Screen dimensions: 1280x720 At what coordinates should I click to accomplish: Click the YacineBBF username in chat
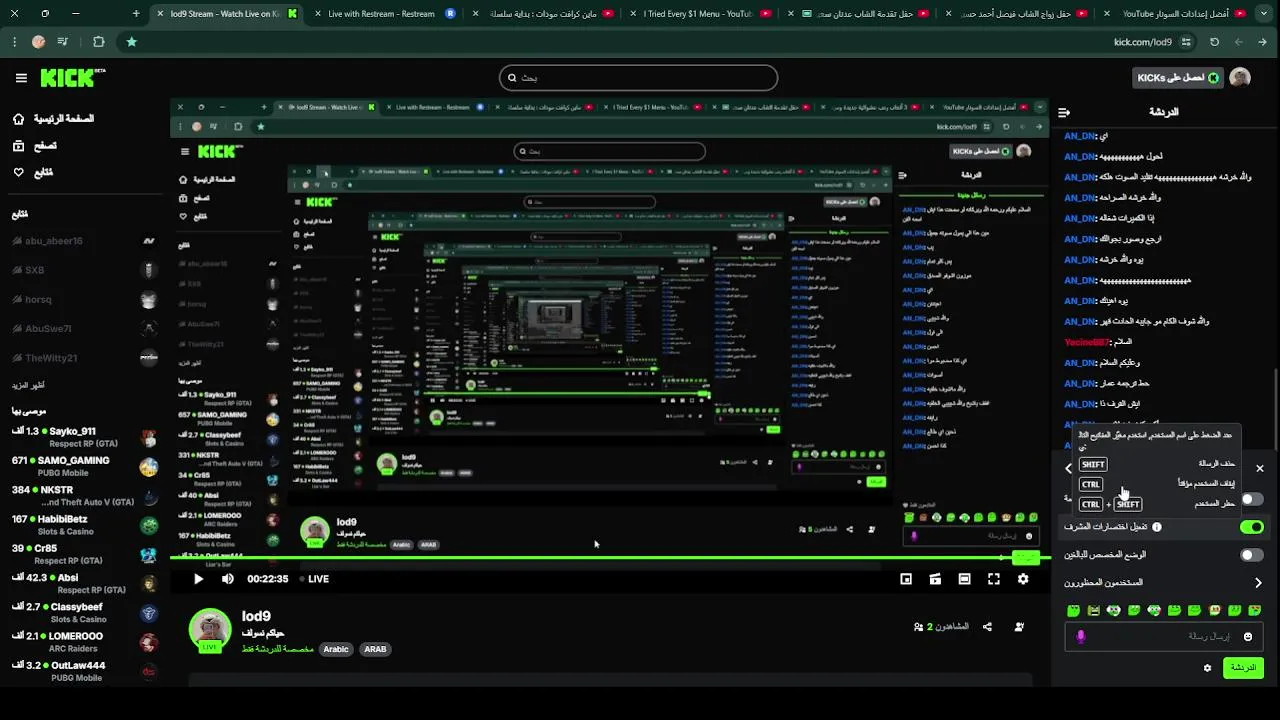coord(1088,342)
